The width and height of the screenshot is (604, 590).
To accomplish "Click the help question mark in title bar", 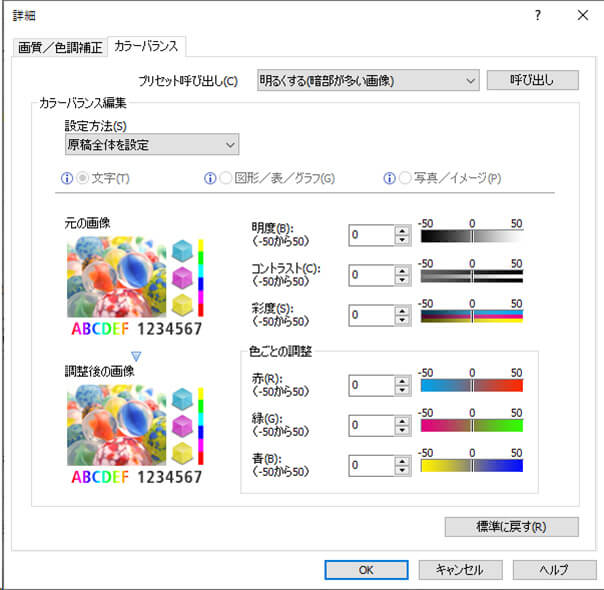I will pos(538,15).
